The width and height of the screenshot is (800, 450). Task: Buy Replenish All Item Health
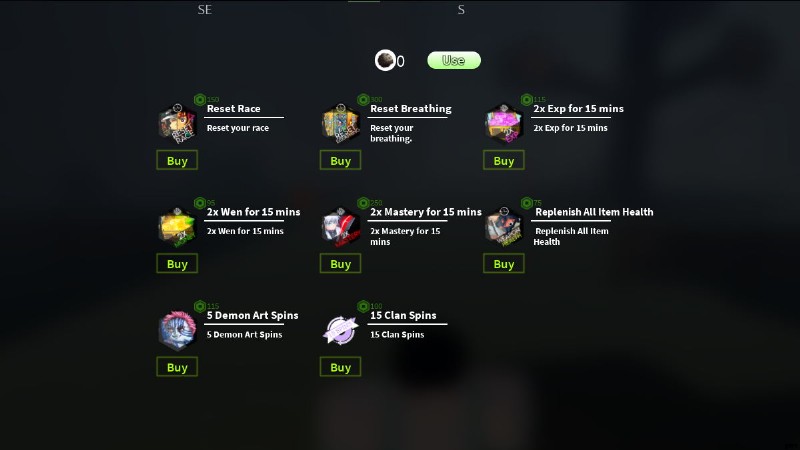[504, 264]
